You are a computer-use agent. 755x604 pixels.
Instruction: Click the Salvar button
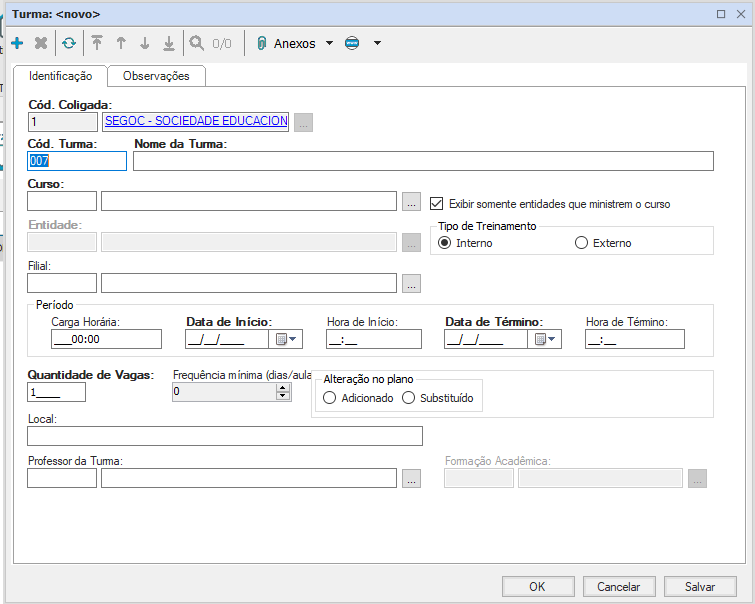coord(700,587)
